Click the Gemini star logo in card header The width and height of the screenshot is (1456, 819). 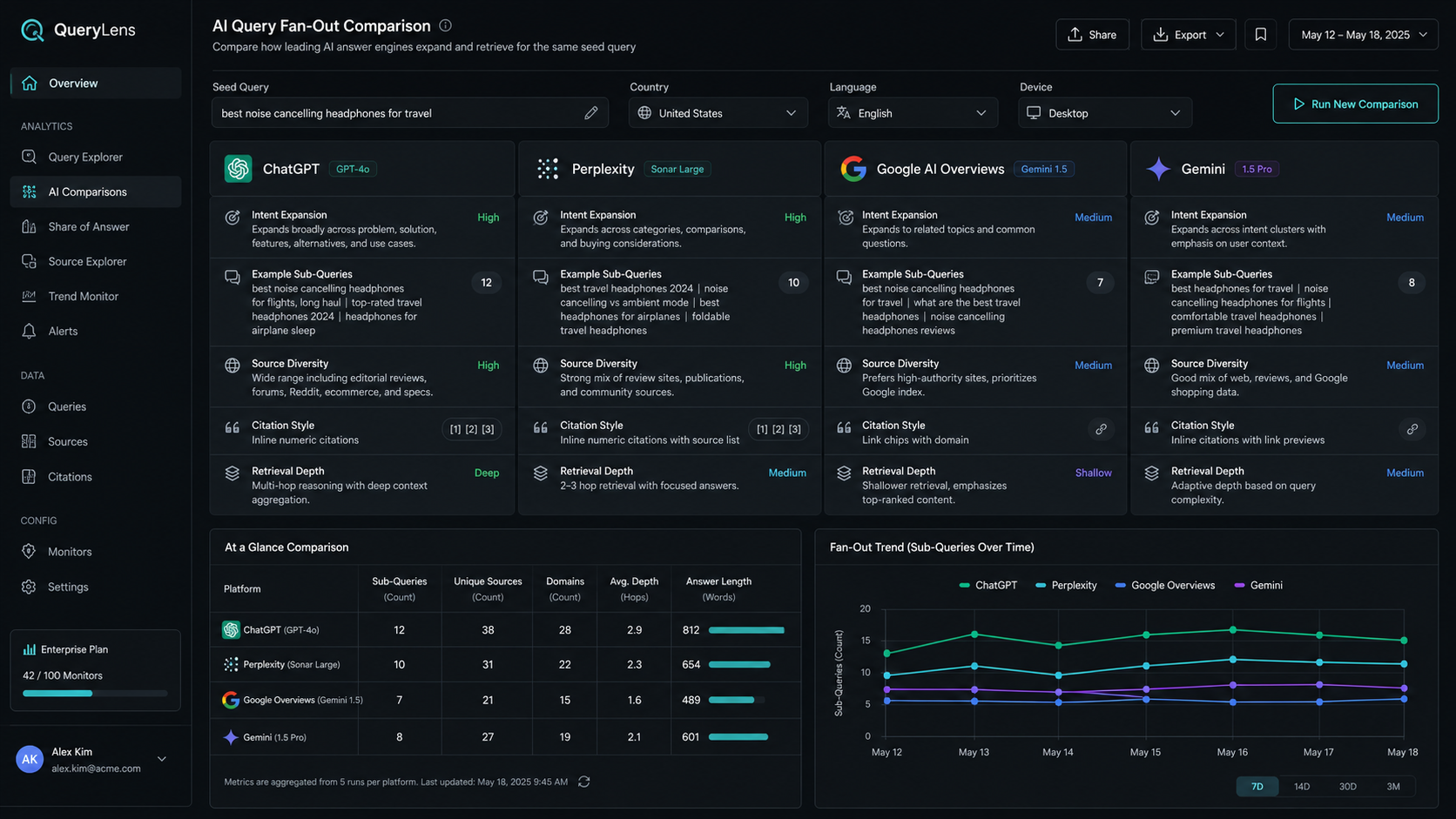coord(1158,169)
